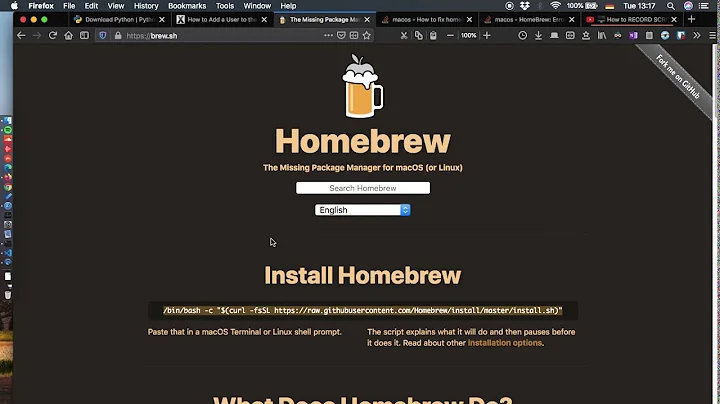Viewport: 720px width, 404px height.
Task: Open the History menu
Action: [x=146, y=6]
